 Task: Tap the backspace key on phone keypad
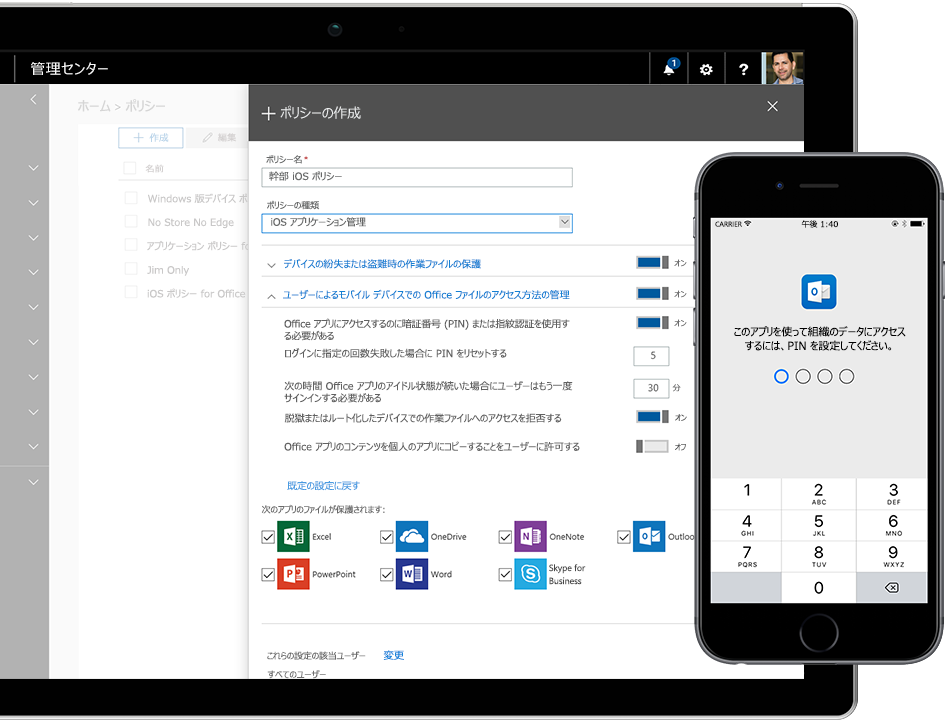(x=891, y=588)
